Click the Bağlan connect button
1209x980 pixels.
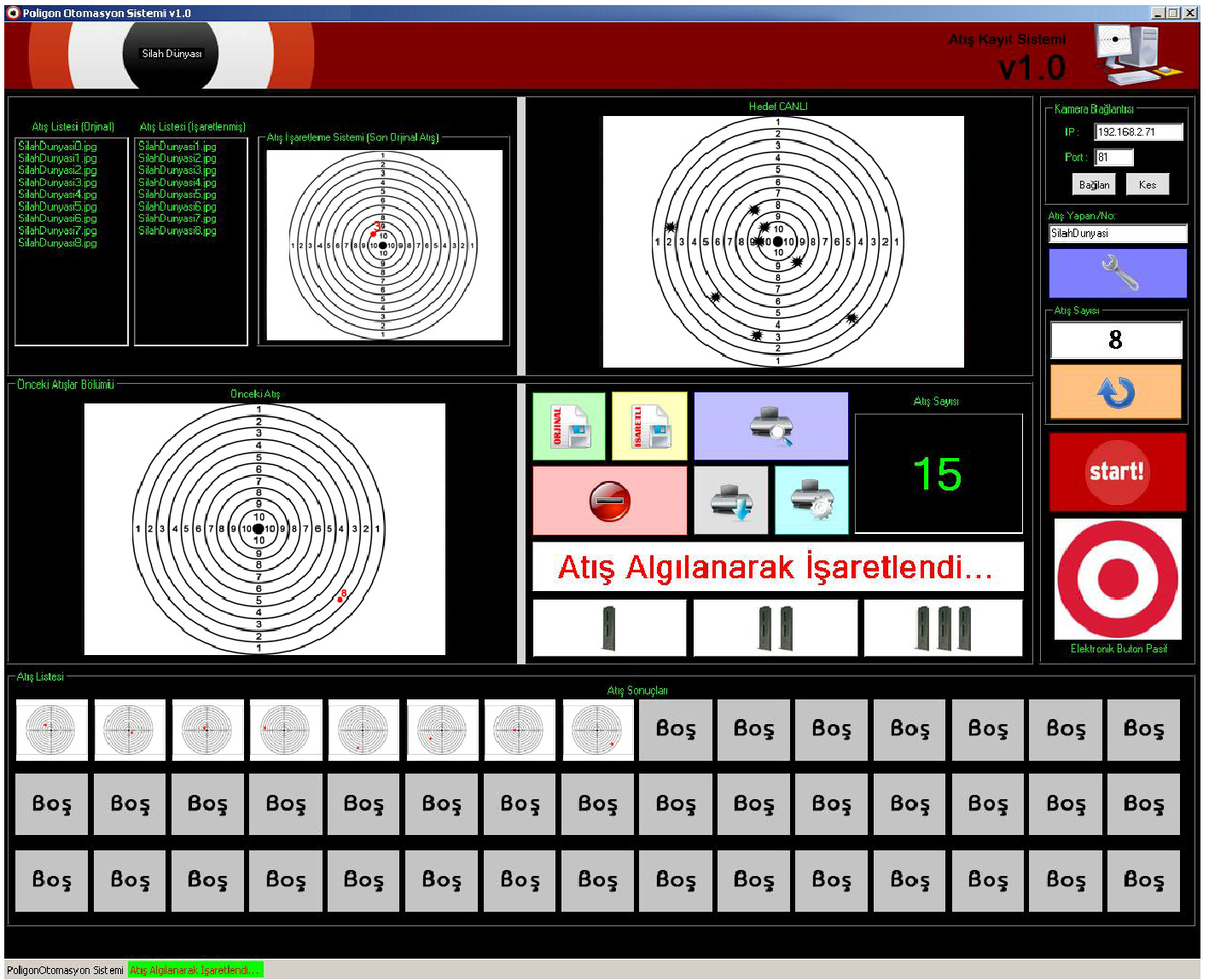coord(1094,184)
